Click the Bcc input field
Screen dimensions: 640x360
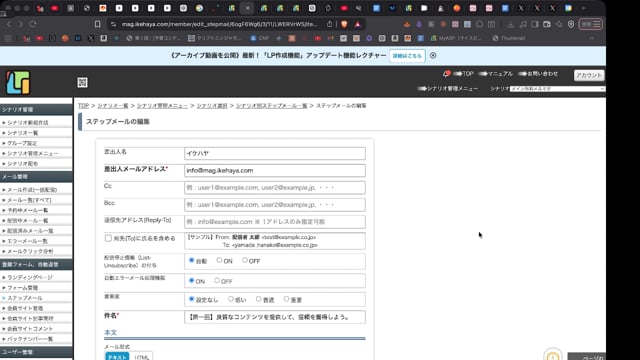click(x=275, y=205)
